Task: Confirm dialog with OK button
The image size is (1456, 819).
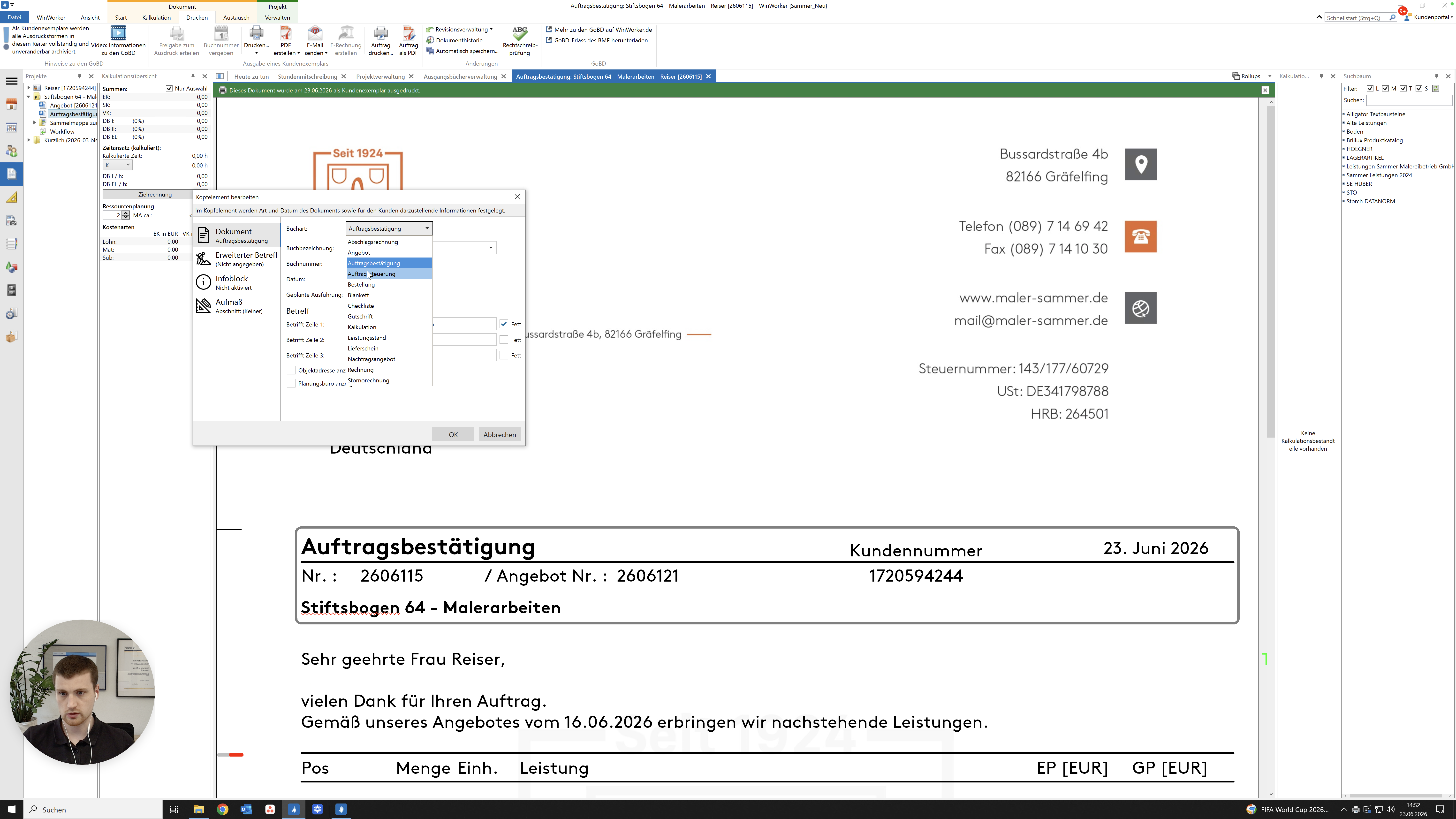Action: 453,435
